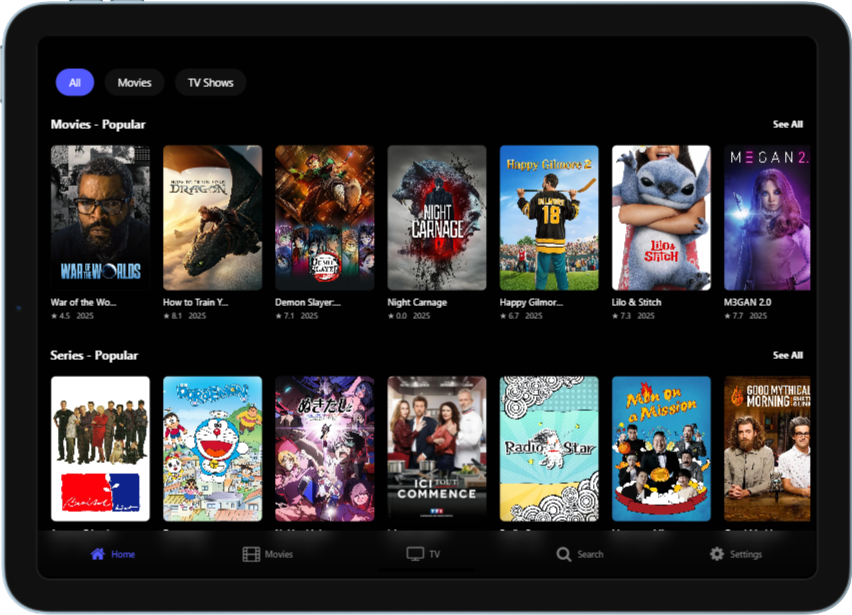This screenshot has height=615, width=852.
Task: Open the Night Carnage poster
Action: pyautogui.click(x=437, y=218)
